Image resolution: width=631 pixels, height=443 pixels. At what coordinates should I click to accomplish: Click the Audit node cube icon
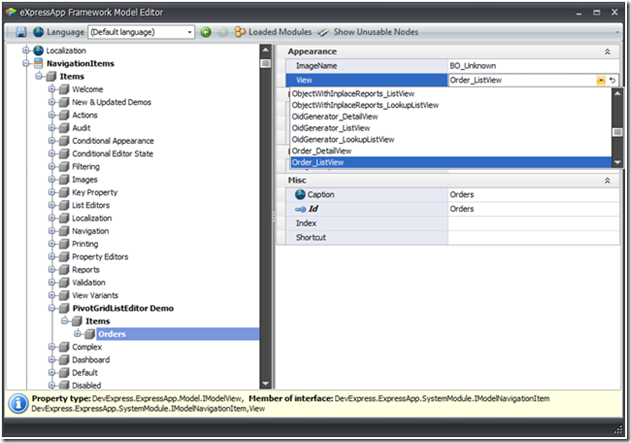(x=64, y=128)
